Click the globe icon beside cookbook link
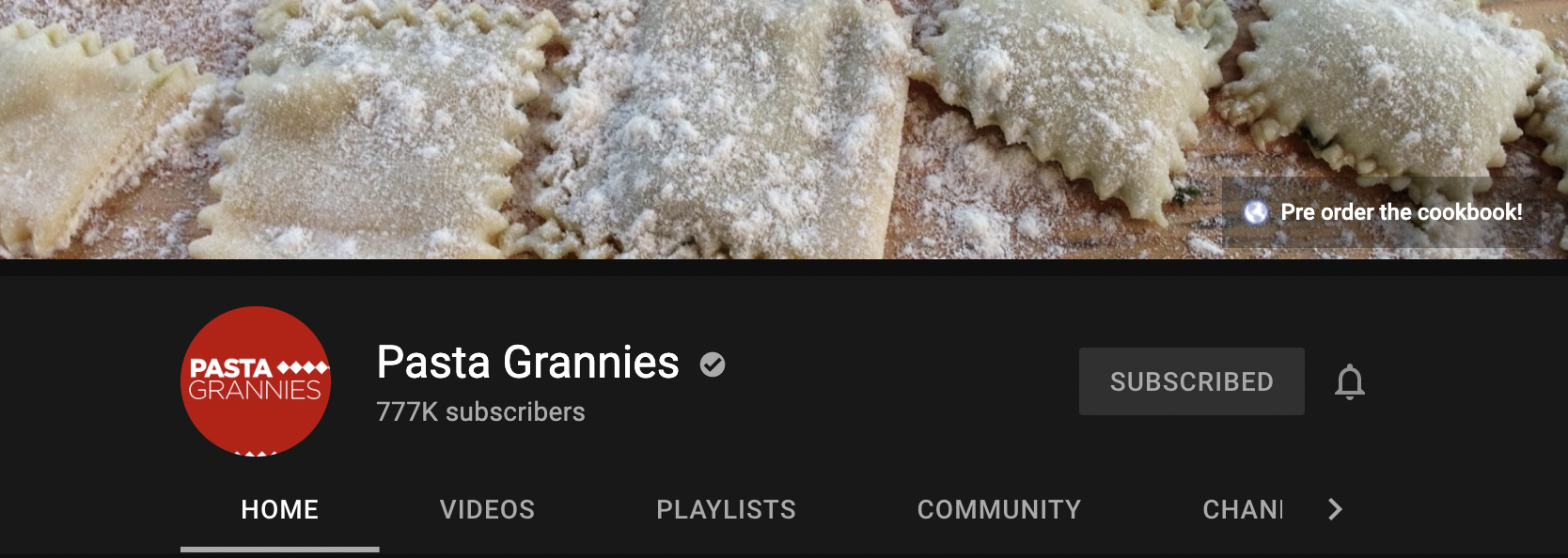1568x558 pixels. point(1255,212)
